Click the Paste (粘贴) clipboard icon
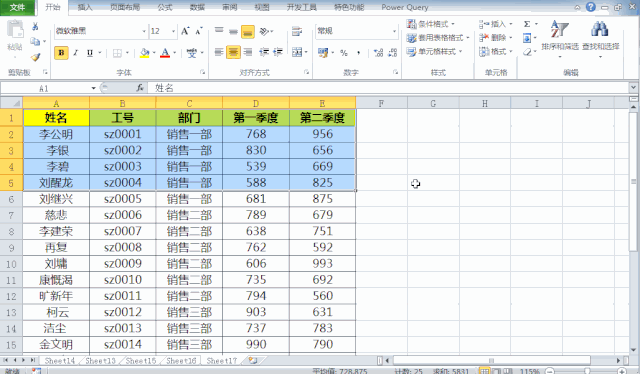This screenshot has width=640, height=374. click(x=15, y=30)
